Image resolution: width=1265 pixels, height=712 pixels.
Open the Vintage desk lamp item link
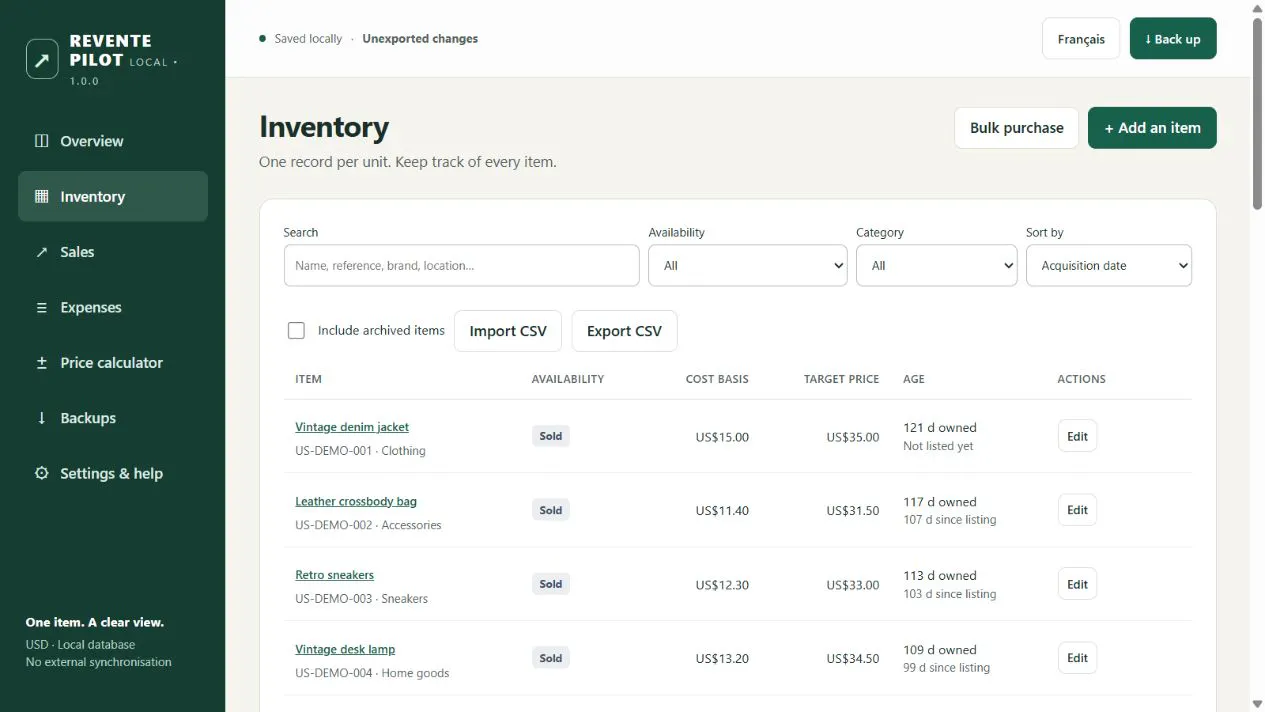[x=345, y=649]
